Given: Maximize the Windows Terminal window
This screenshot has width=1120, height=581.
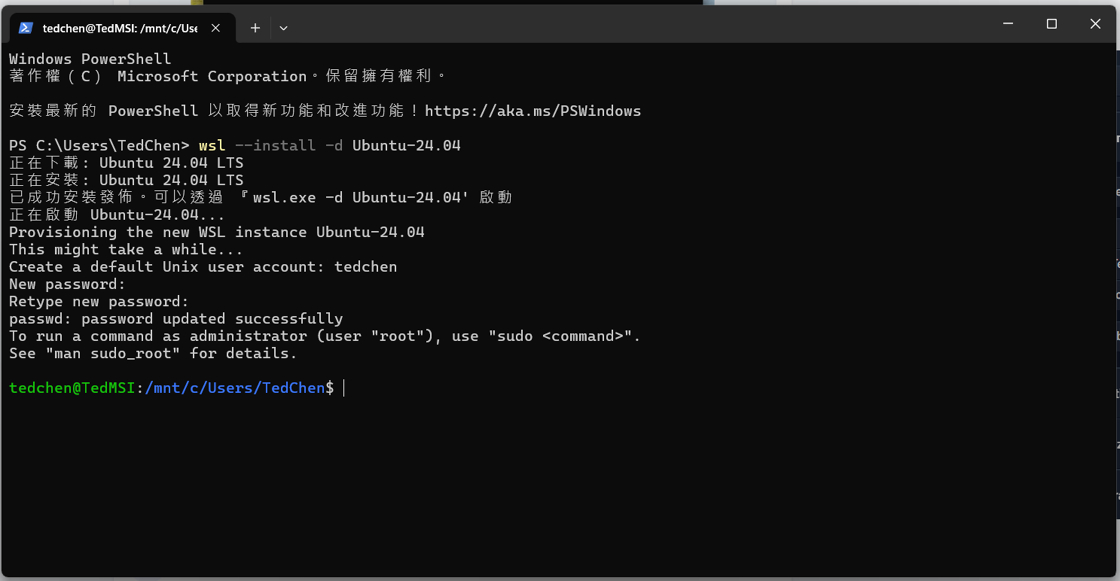Looking at the screenshot, I should pos(1051,24).
